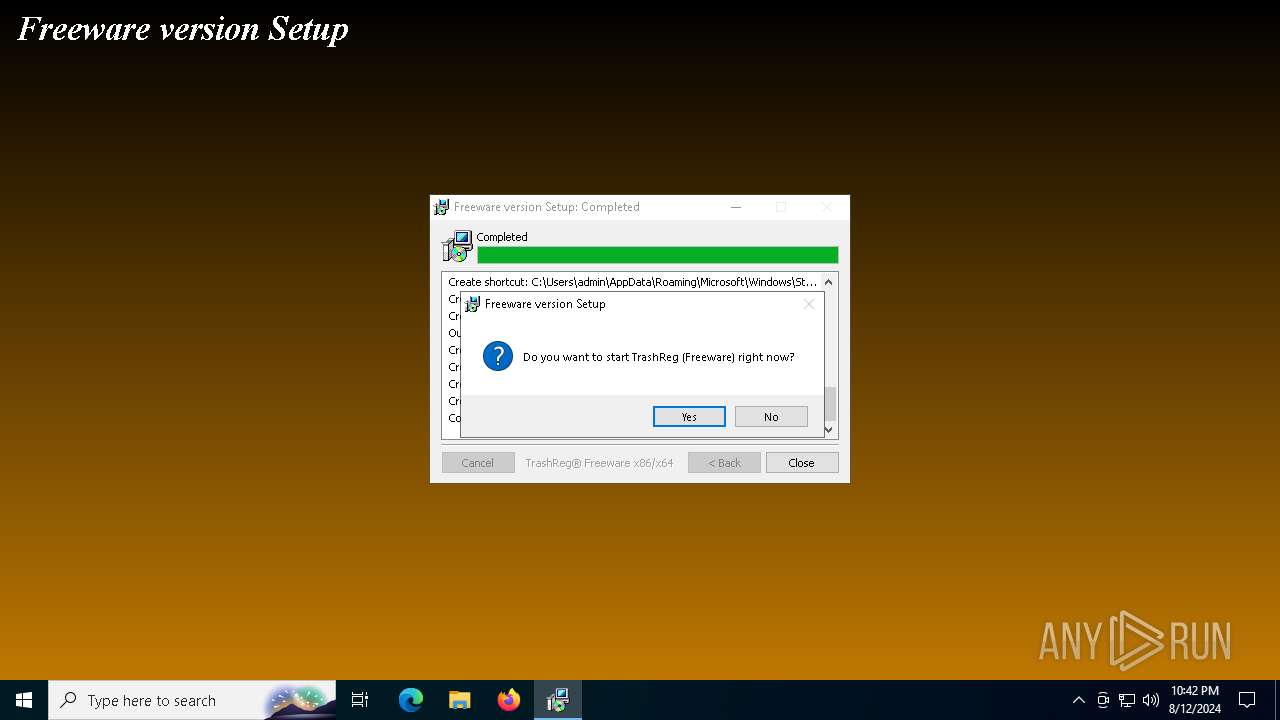Open the network status tray icon
1280x720 pixels.
click(x=1127, y=700)
